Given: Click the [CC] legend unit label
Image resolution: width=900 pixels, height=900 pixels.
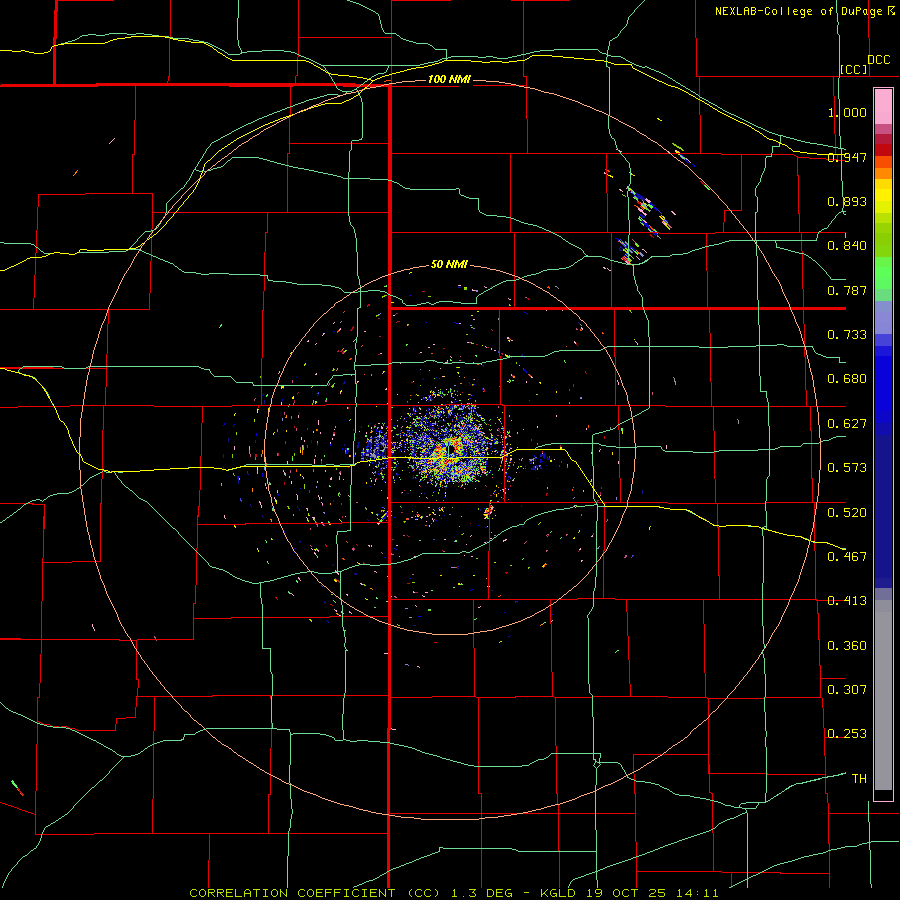Looking at the screenshot, I should 854,69.
